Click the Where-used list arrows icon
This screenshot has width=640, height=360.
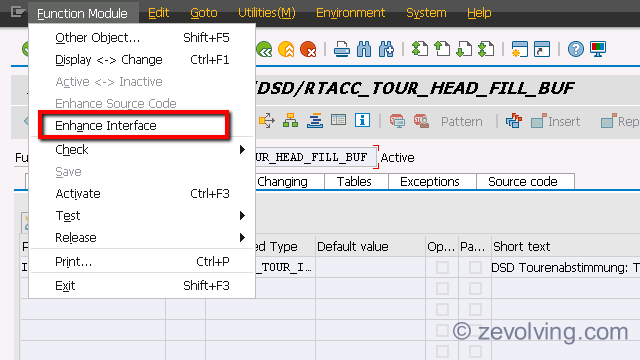point(267,121)
